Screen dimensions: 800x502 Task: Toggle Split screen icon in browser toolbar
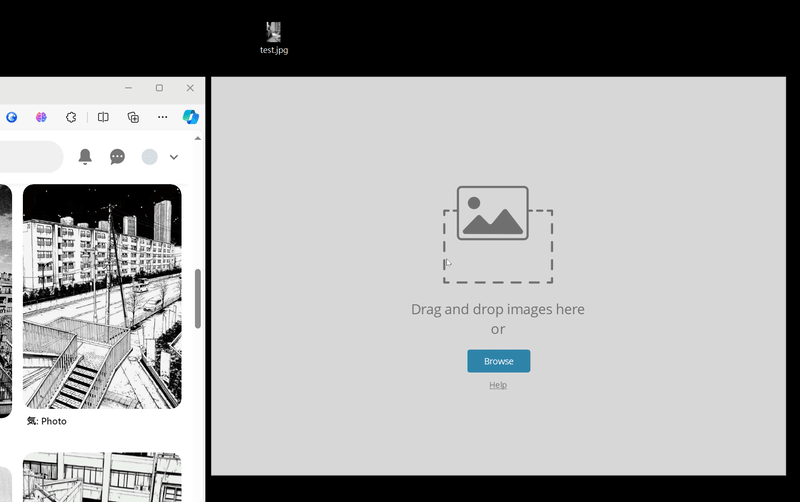point(103,117)
